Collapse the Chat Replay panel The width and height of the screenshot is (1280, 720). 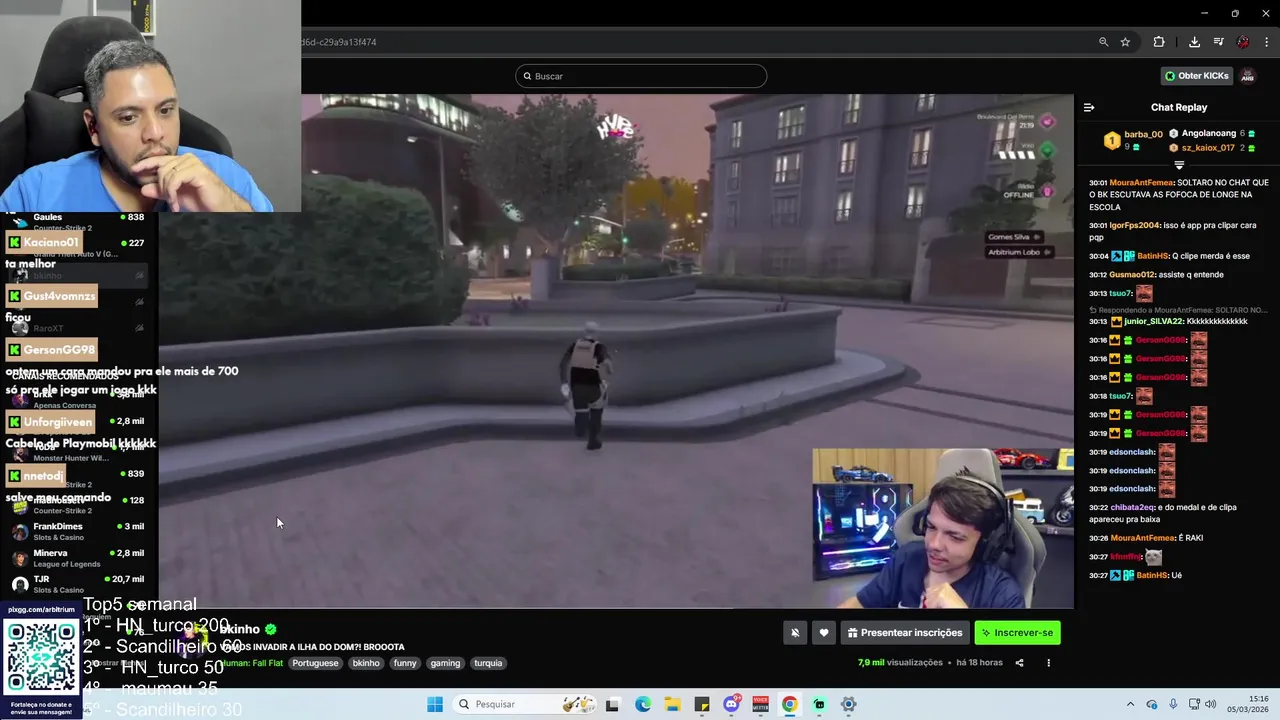tap(1089, 107)
